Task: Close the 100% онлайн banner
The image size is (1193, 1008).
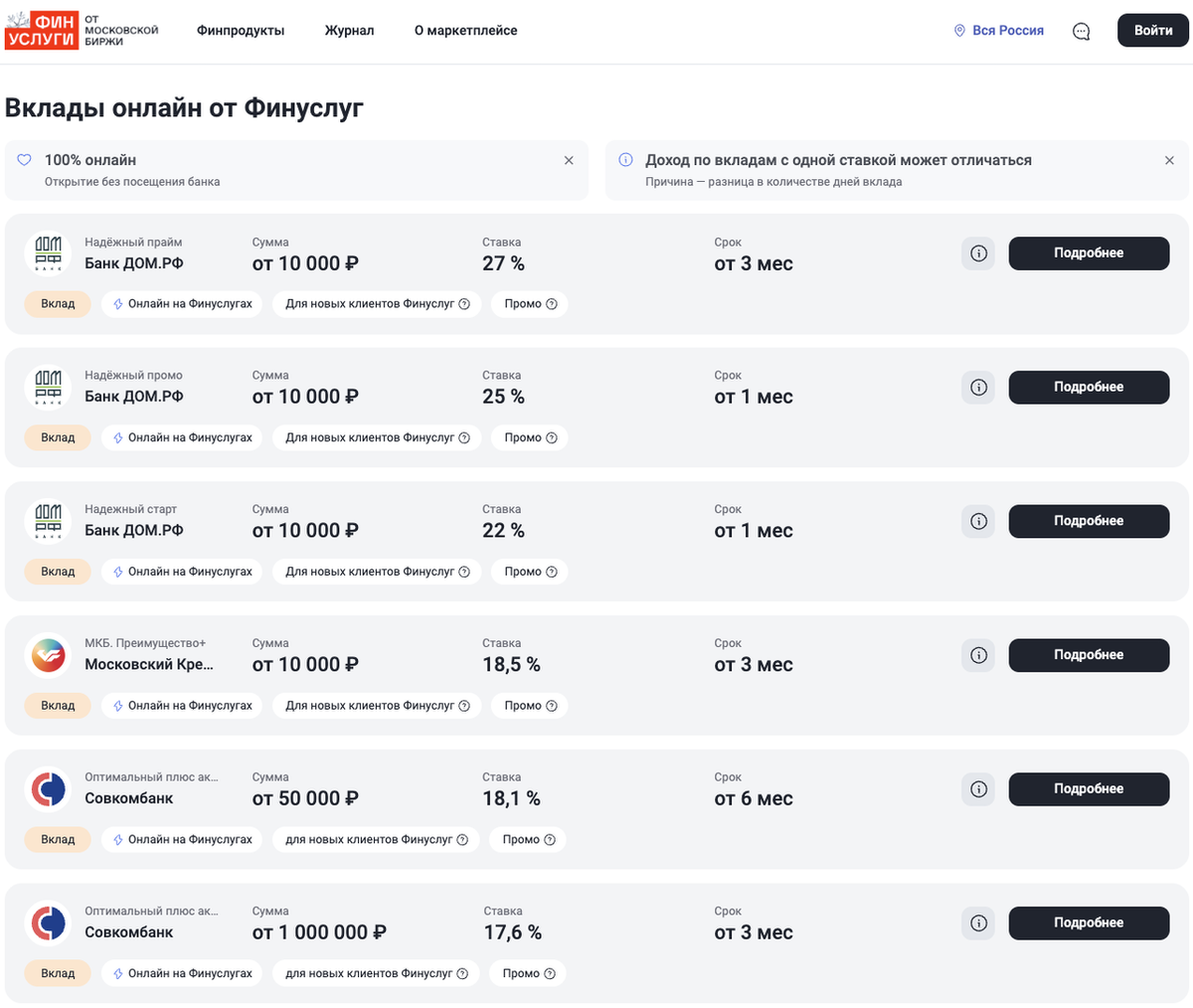Action: click(569, 160)
